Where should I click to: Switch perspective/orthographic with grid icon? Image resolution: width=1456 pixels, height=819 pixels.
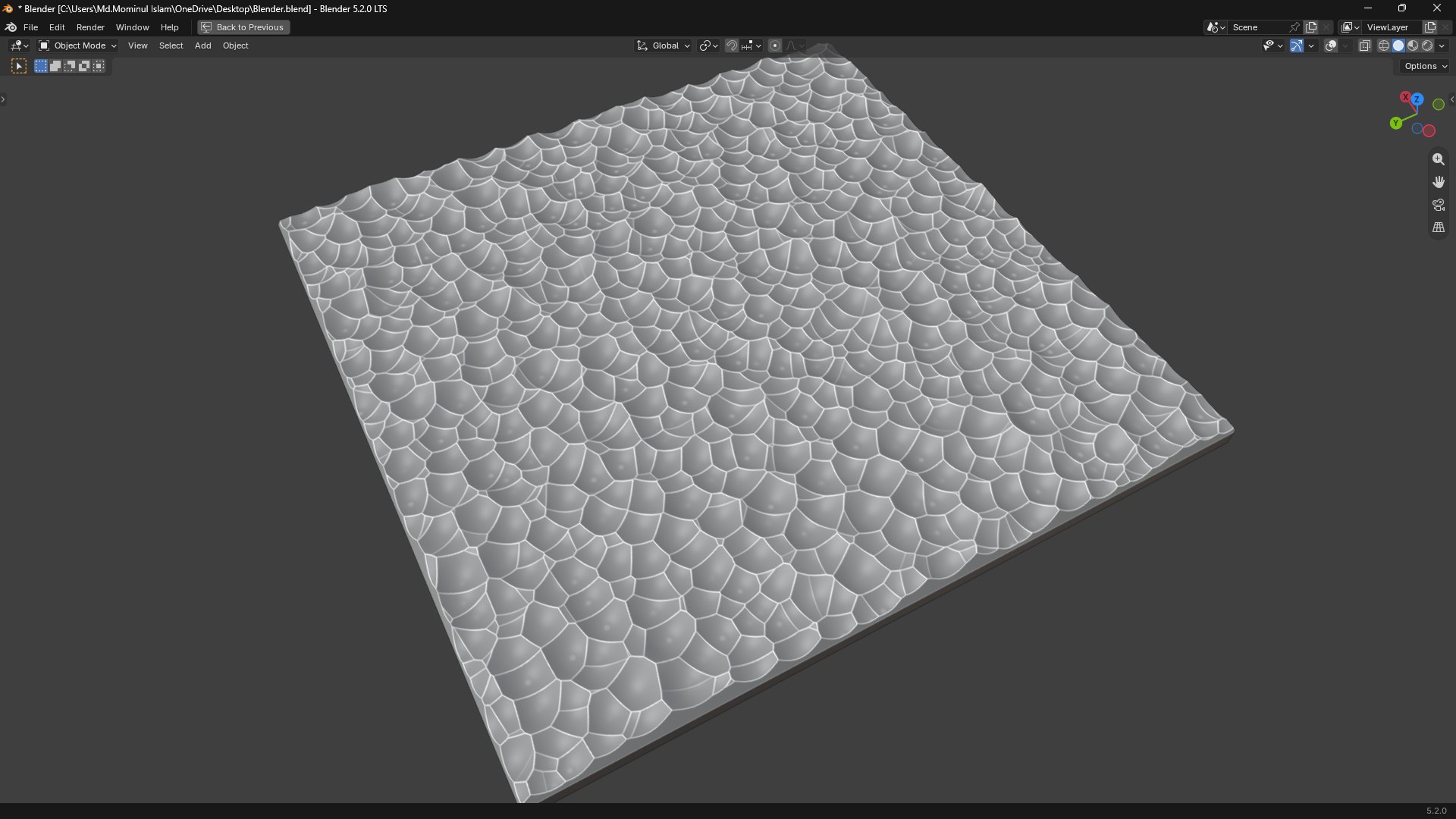pos(1438,227)
